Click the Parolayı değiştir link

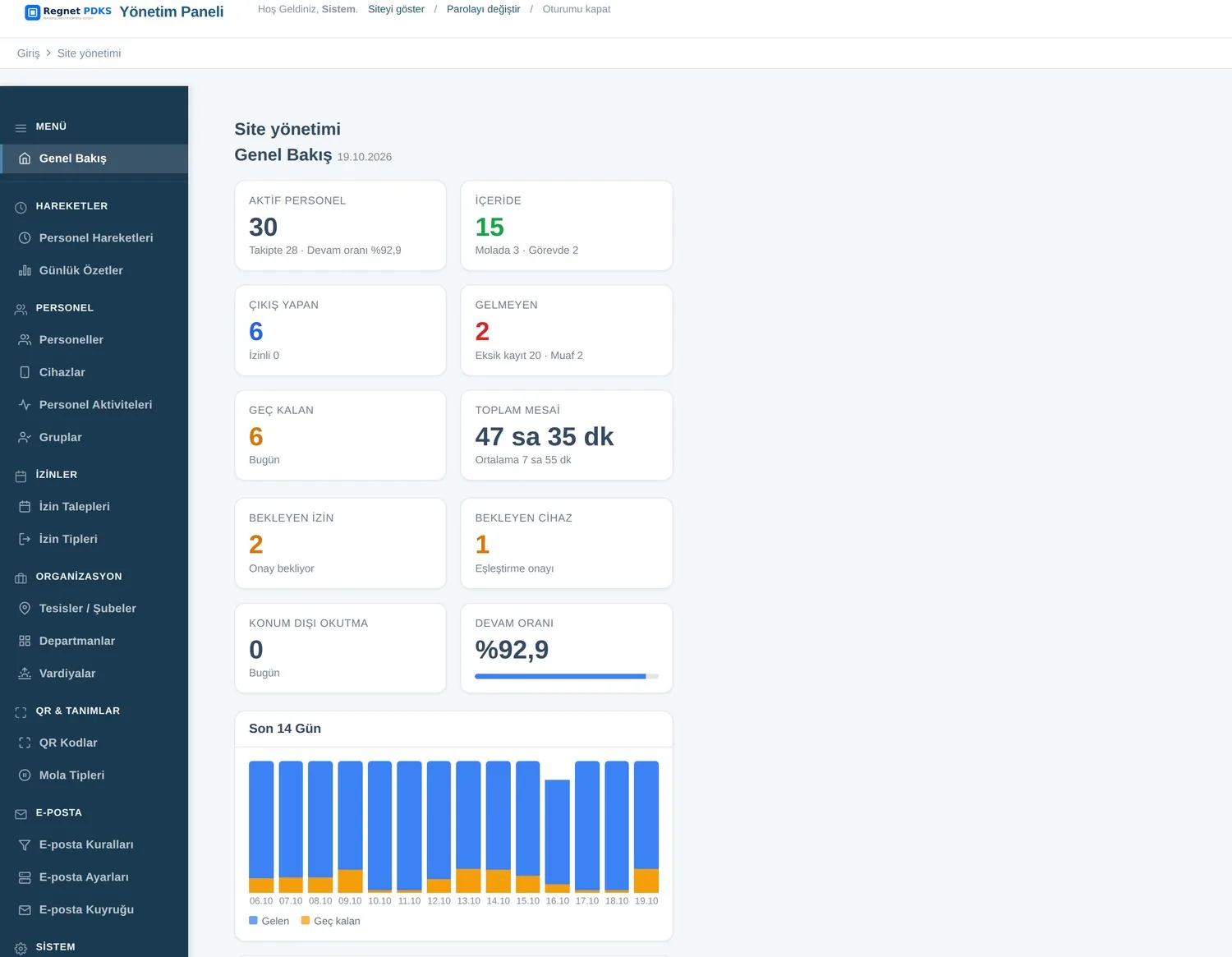(484, 9)
